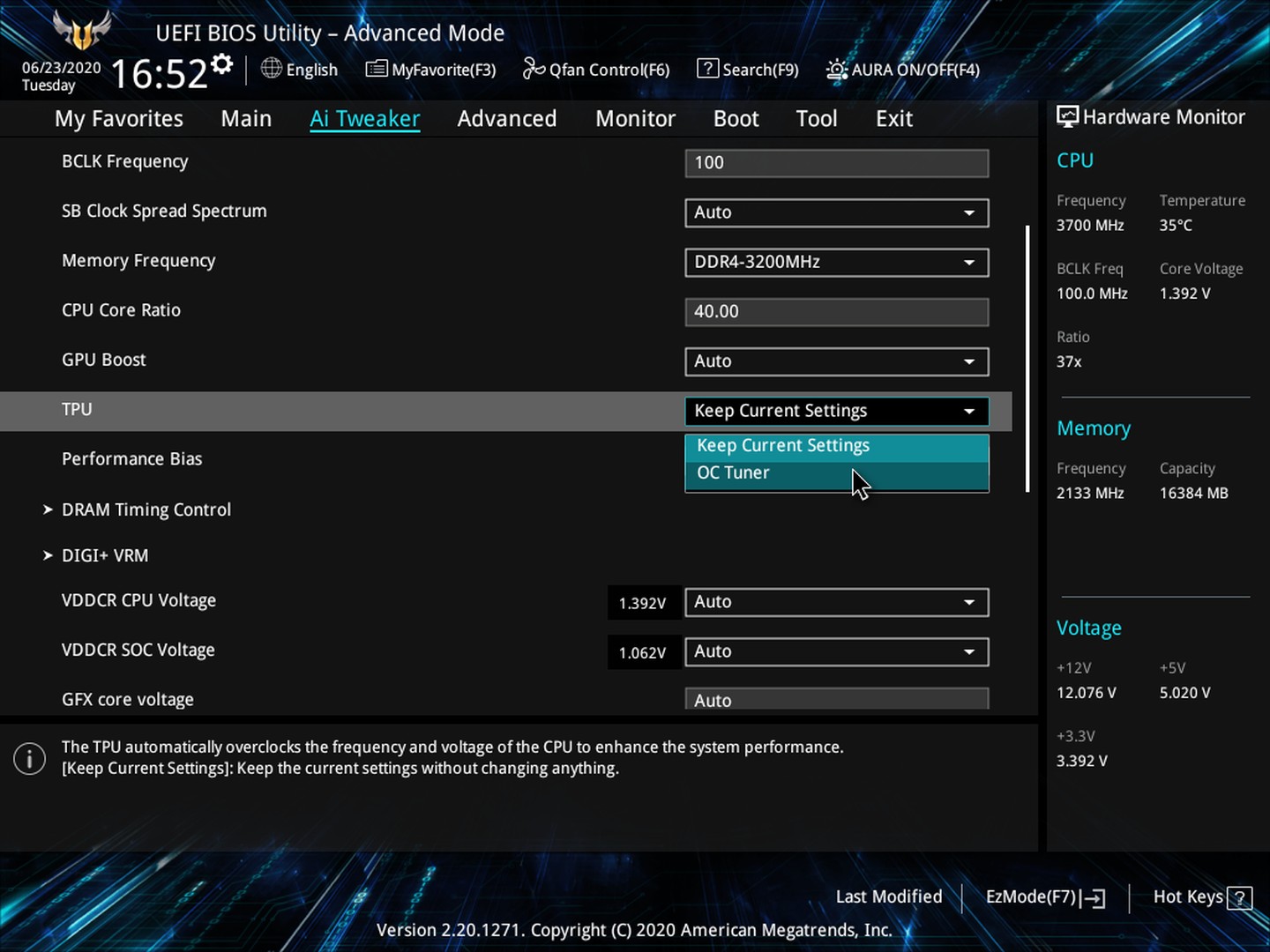Click the settings list scrollbar
Image resolution: width=1270 pixels, height=952 pixels.
coord(1027,359)
